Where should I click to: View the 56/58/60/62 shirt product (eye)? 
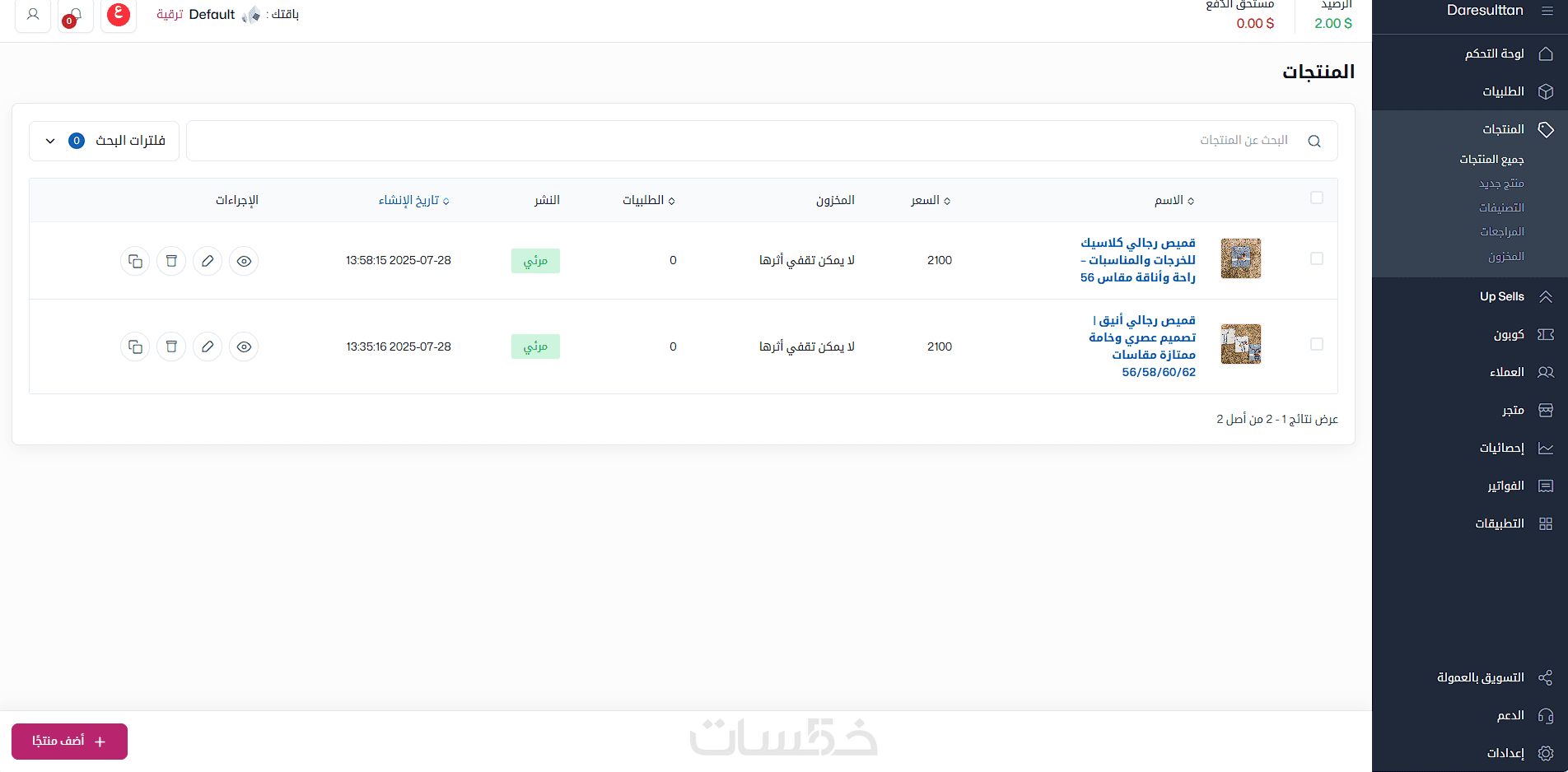244,346
